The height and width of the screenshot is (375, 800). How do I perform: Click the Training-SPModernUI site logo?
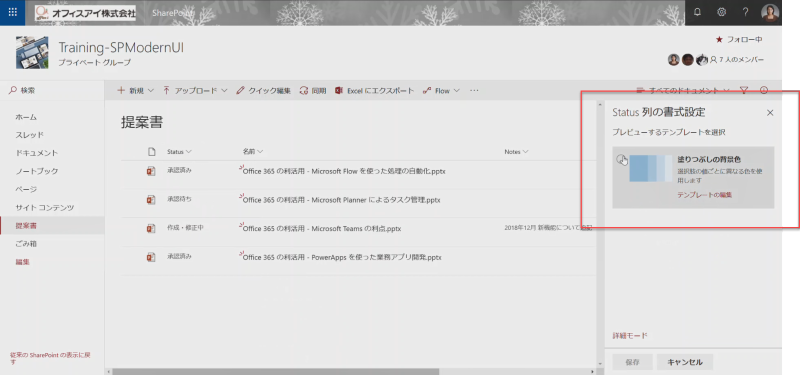(32, 53)
